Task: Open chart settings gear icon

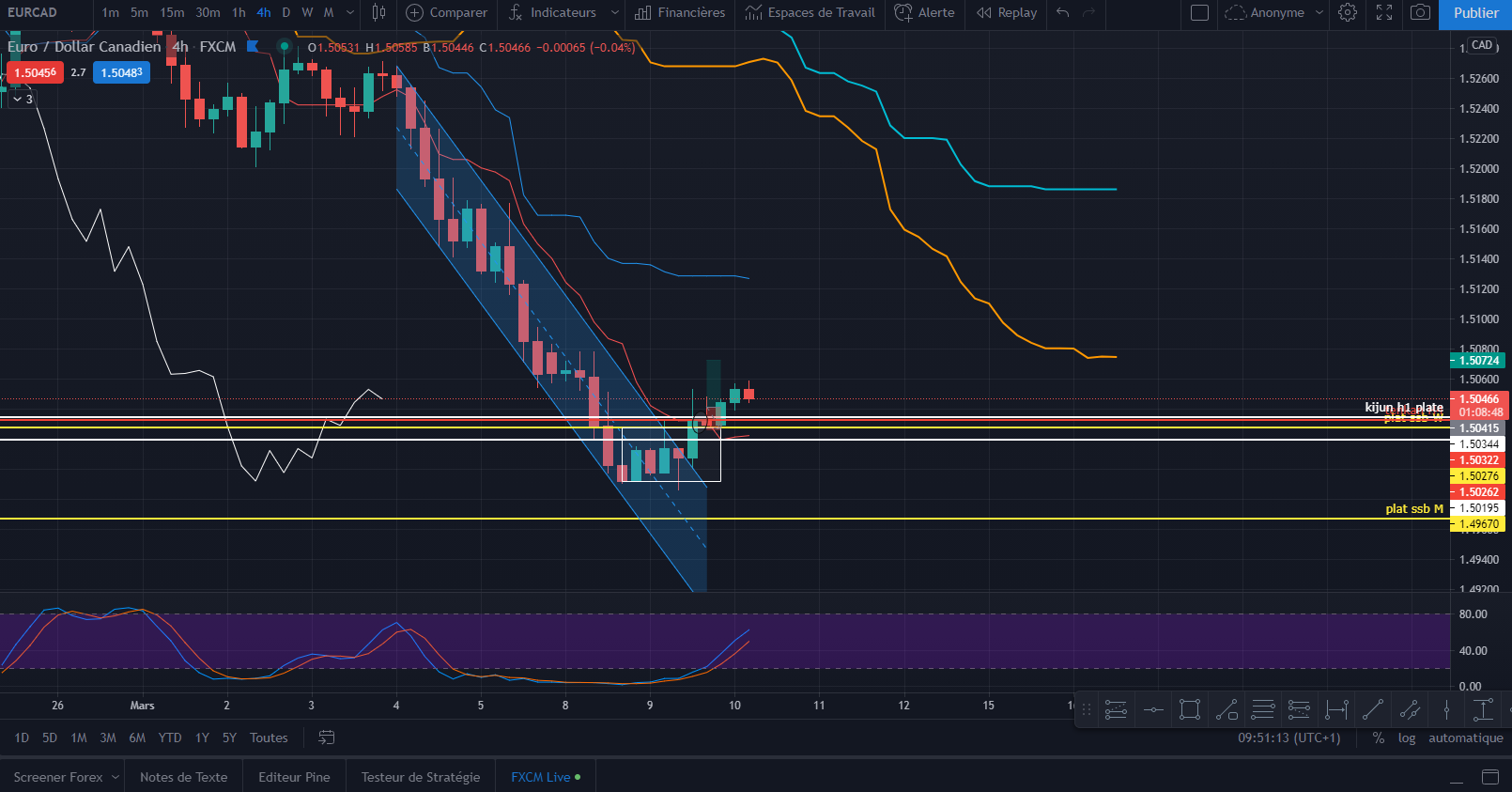Action: (1348, 13)
